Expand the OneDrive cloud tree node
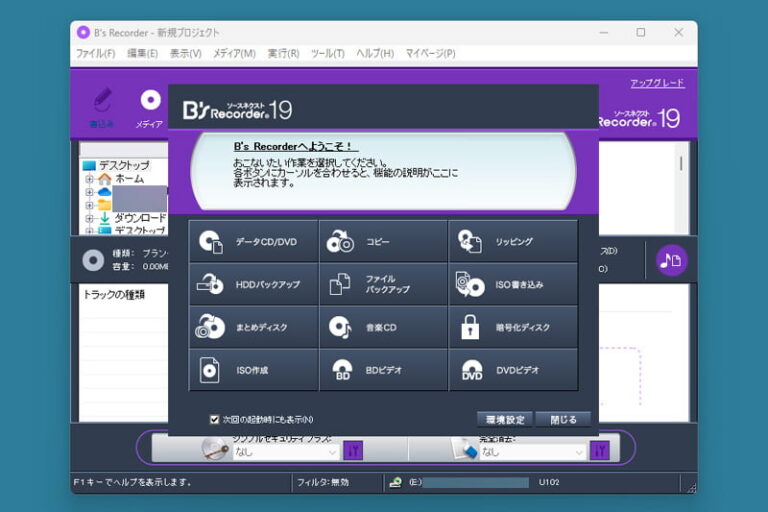Screen dimensions: 768x512 pos(89,192)
